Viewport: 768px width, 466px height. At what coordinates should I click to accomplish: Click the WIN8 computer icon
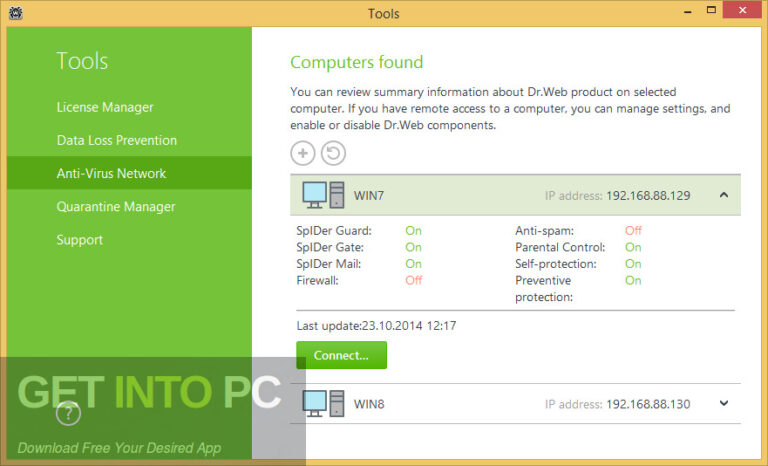point(323,404)
